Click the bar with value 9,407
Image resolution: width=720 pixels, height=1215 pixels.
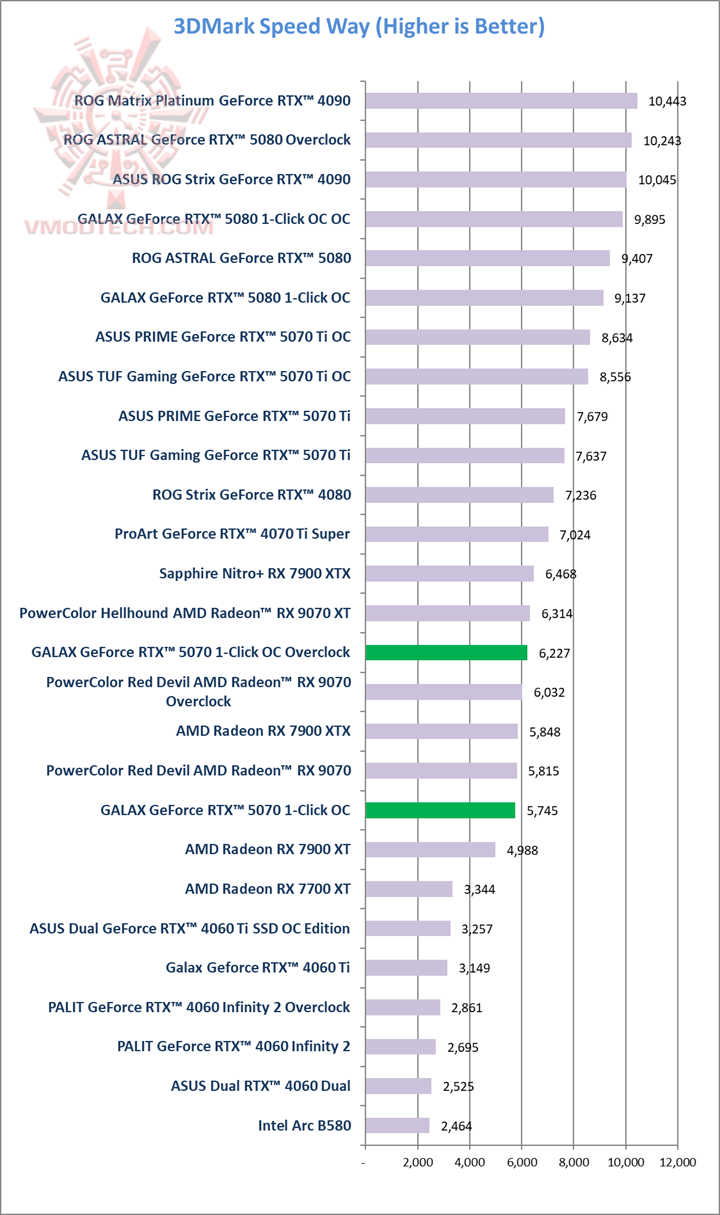[488, 258]
